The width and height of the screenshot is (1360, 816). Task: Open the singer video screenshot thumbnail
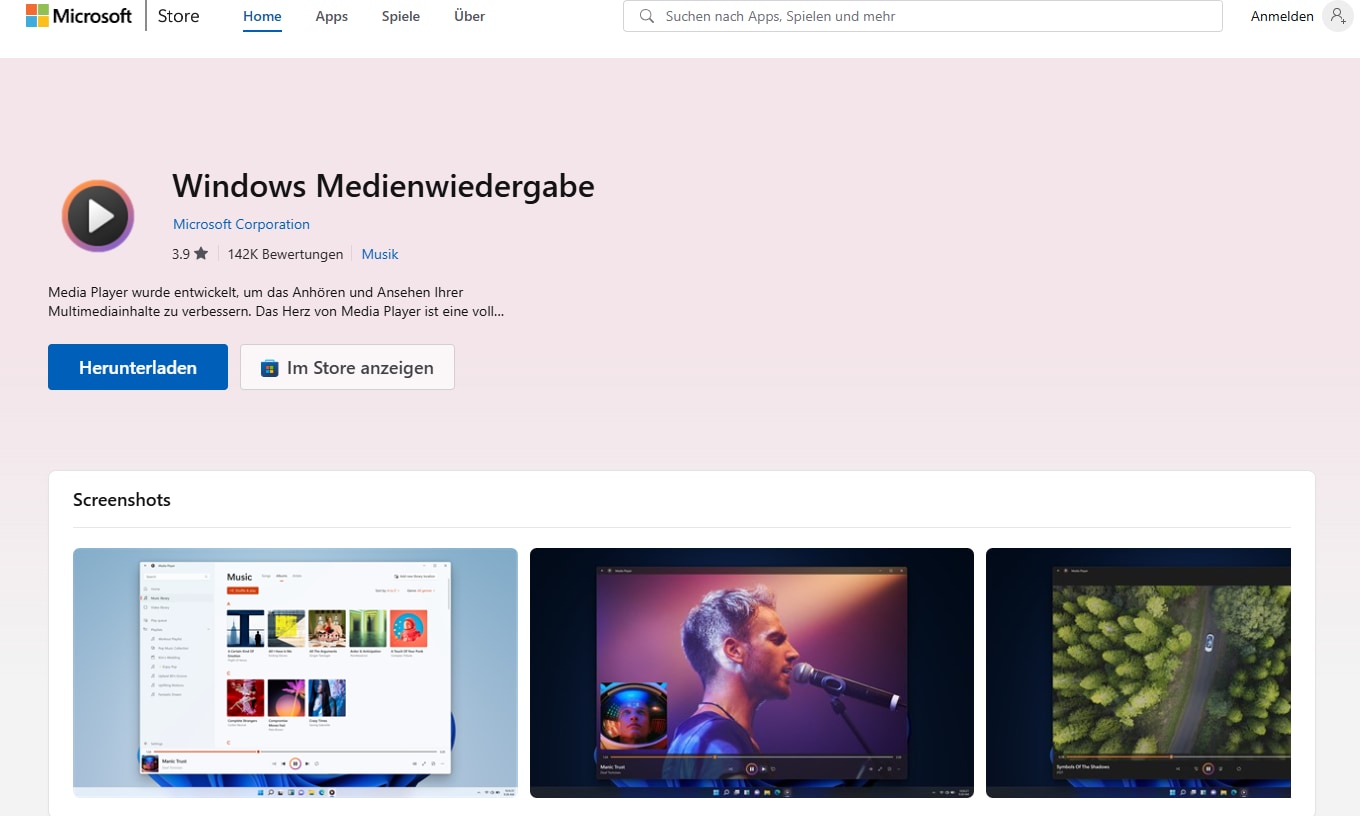[751, 673]
